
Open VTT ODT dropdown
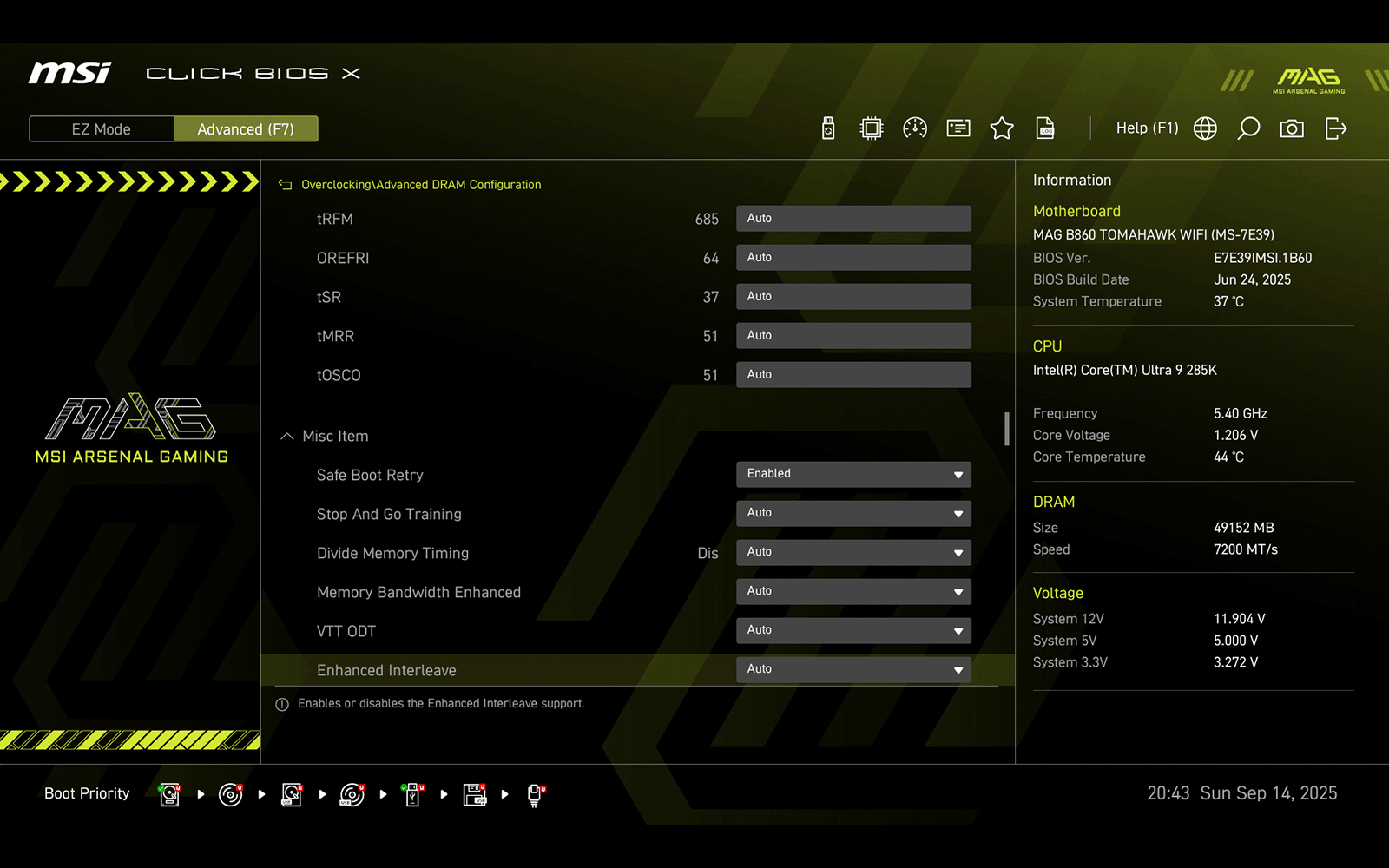[853, 630]
